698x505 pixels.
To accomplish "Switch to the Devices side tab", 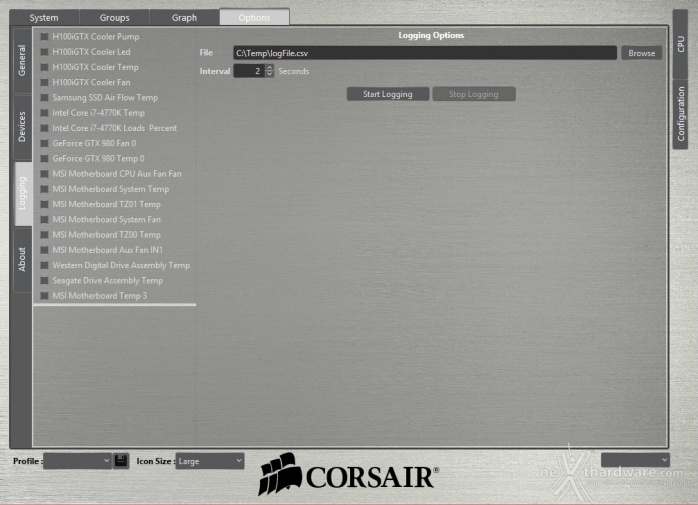I will (22, 127).
